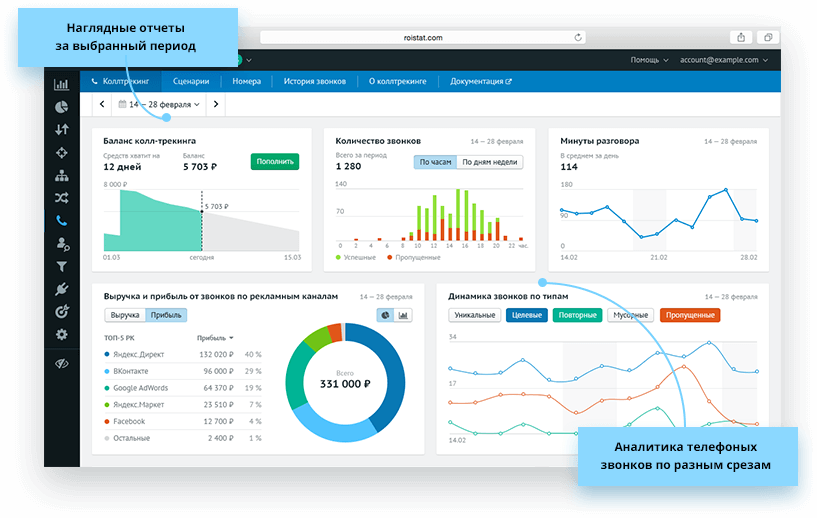Image resolution: width=817 pixels, height=518 pixels.
Task: Select the phone calltracking sidebar icon
Action: click(62, 221)
